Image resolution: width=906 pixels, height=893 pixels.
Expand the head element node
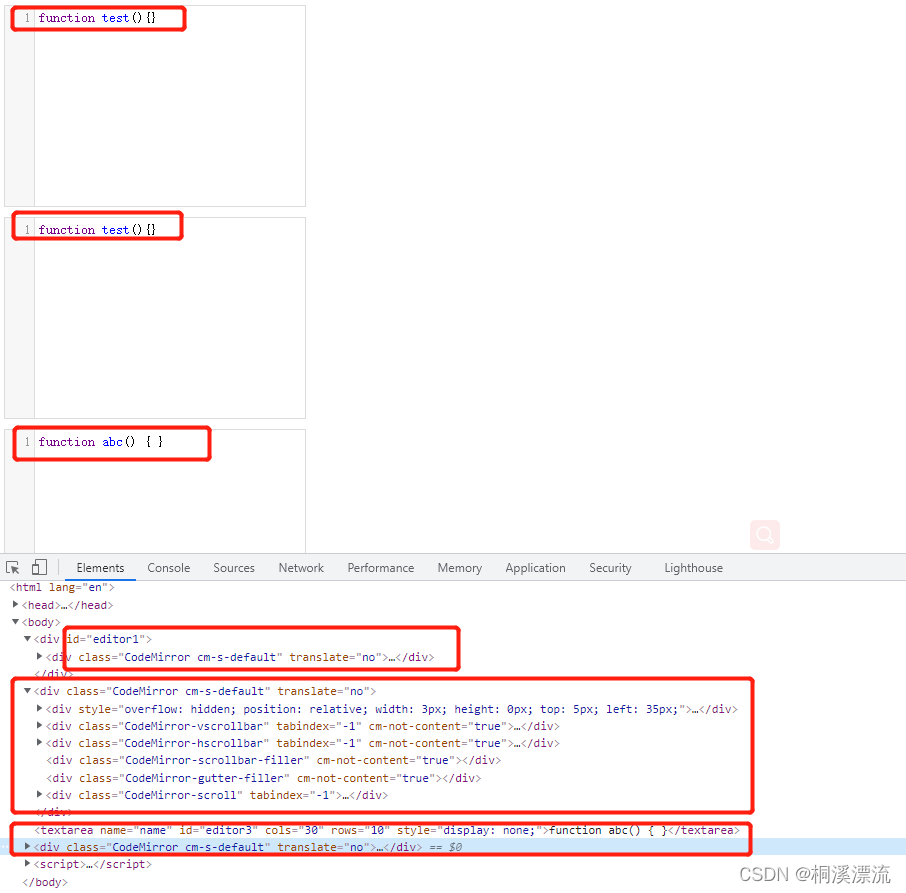pos(16,604)
